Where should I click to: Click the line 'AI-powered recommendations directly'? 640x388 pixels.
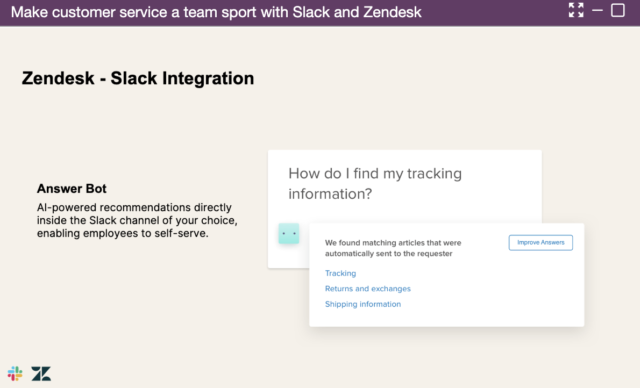point(134,207)
